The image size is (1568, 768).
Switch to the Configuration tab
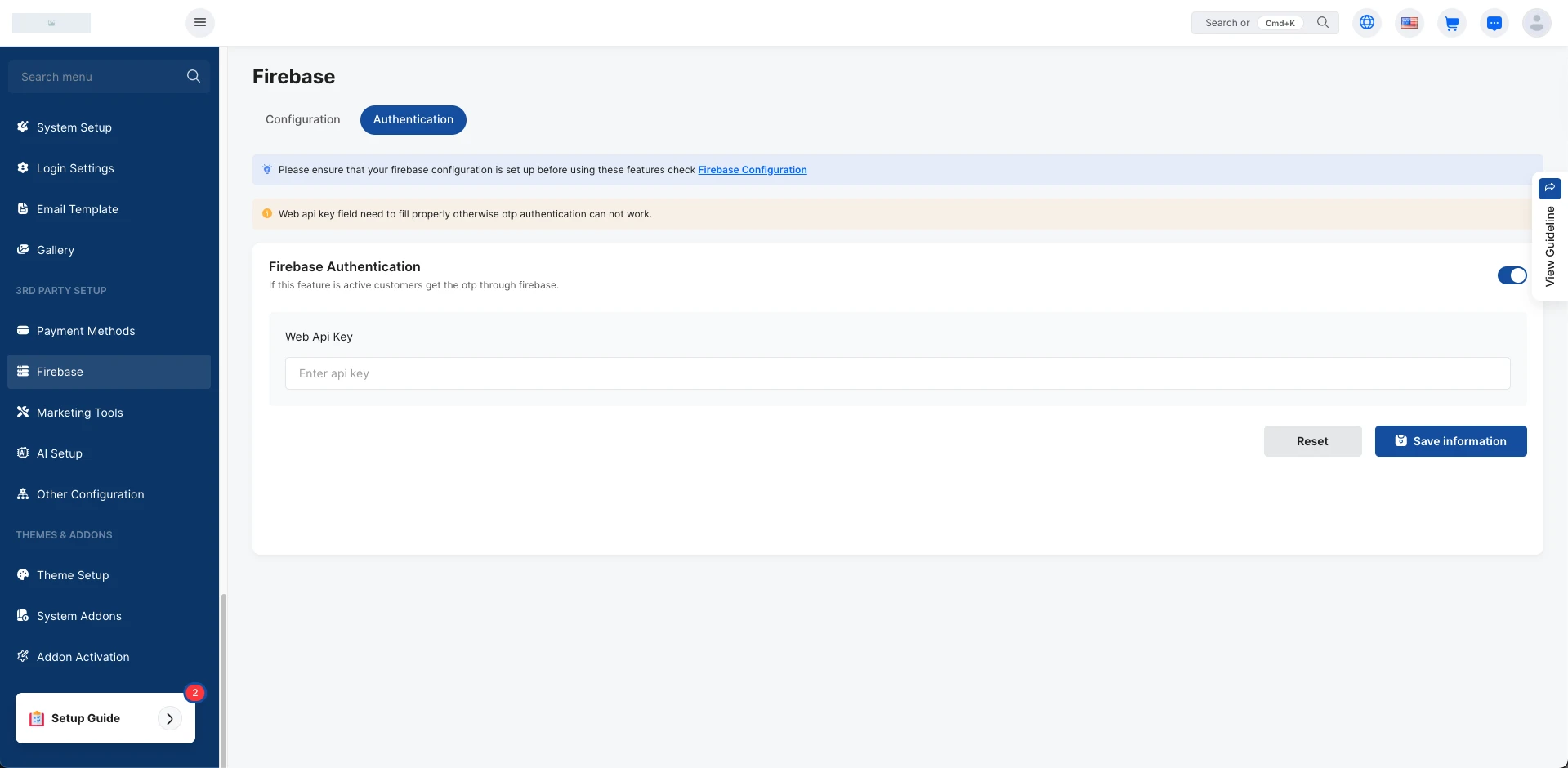302,119
